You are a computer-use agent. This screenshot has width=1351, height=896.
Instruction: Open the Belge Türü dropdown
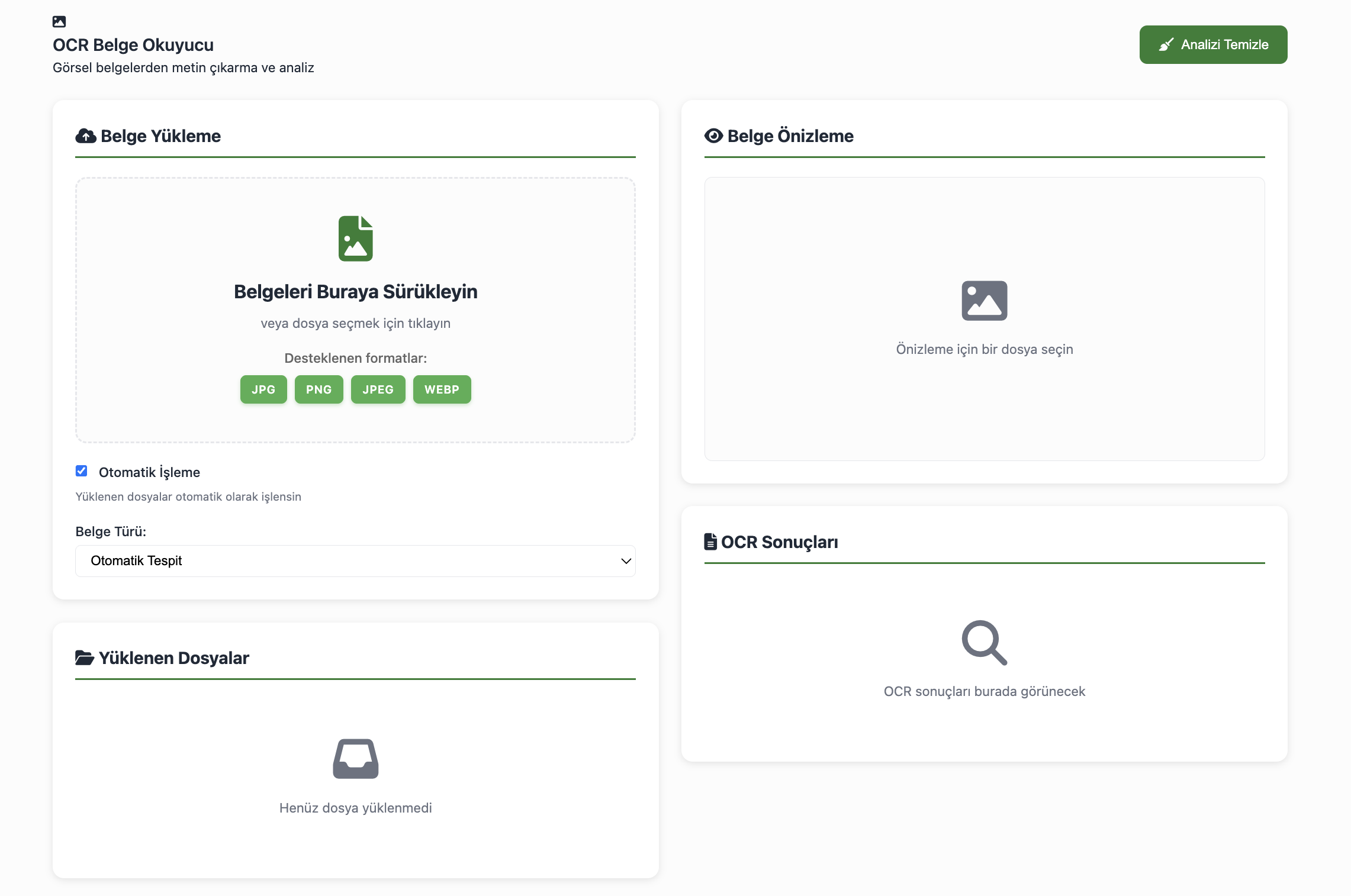[x=355, y=561]
